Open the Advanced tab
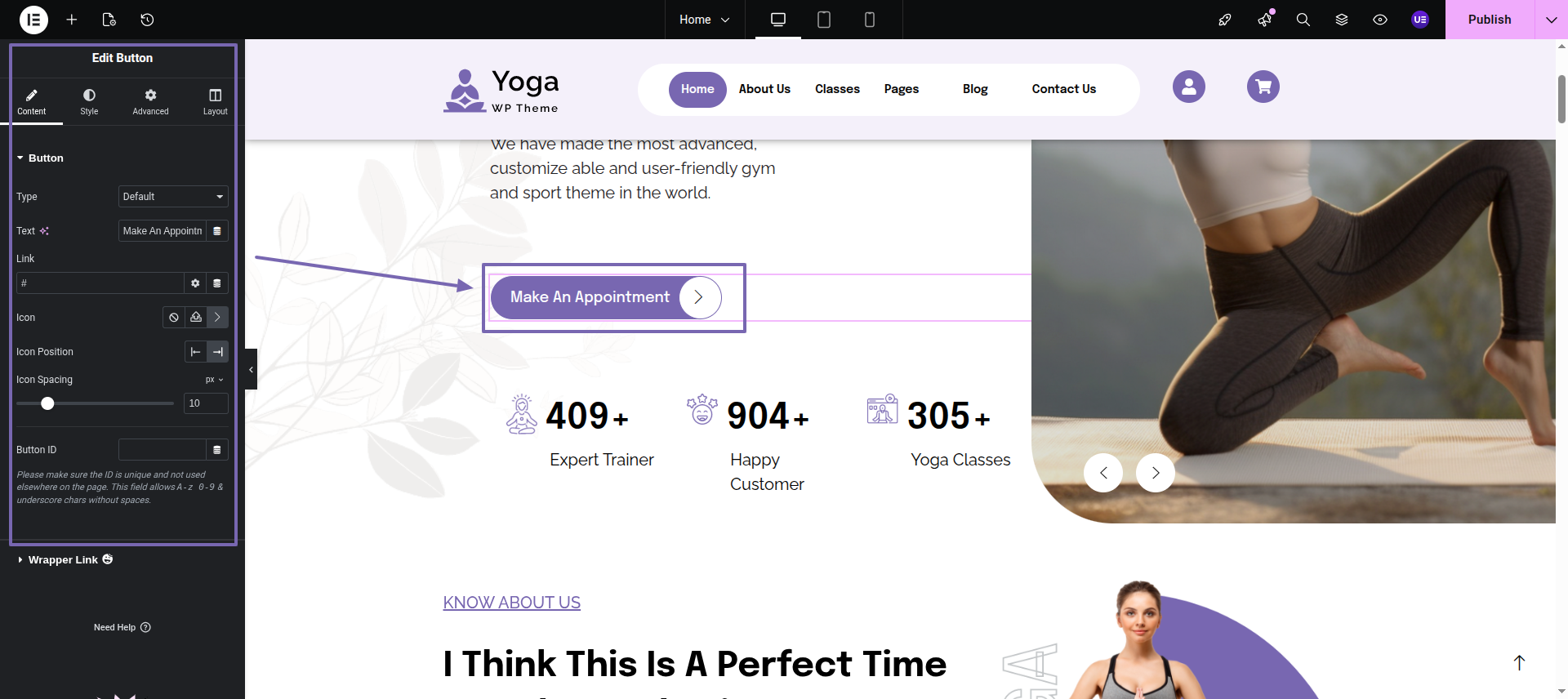 pyautogui.click(x=151, y=101)
